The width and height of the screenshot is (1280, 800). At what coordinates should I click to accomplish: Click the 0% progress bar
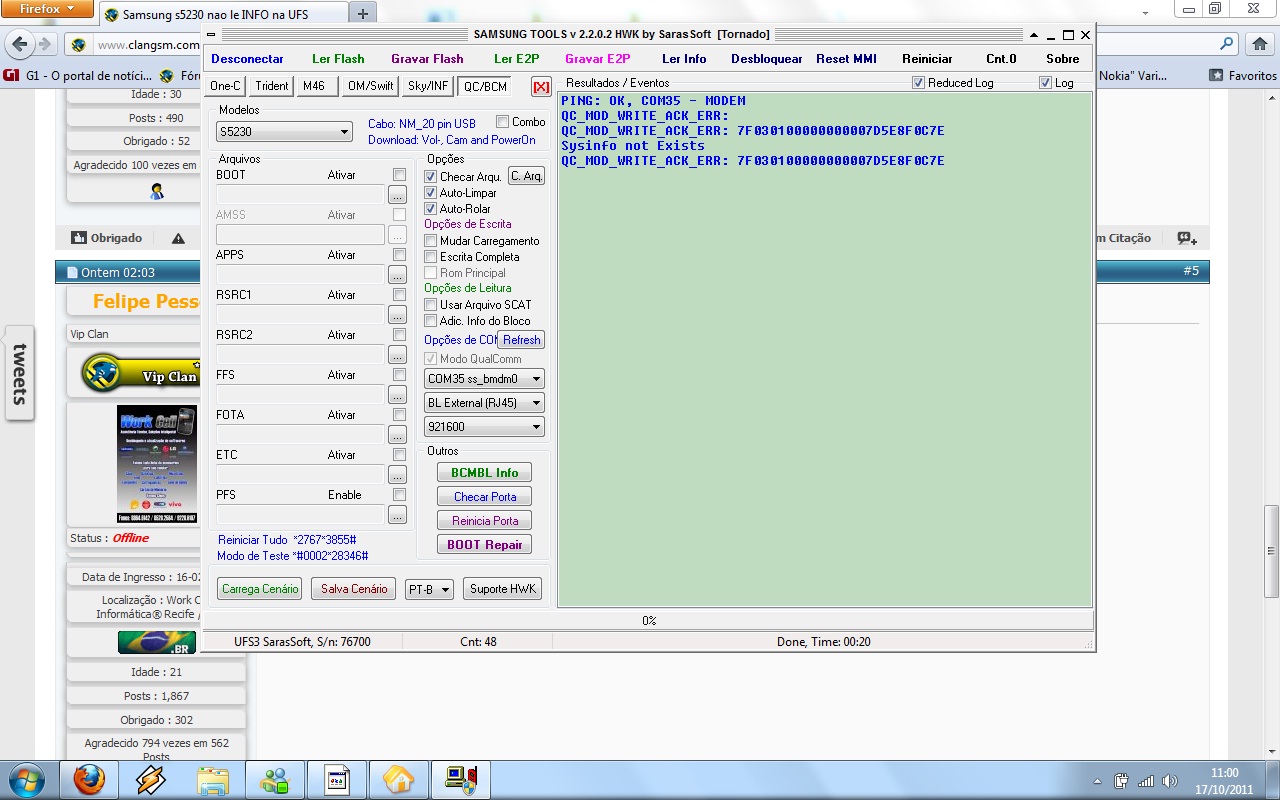[x=647, y=621]
